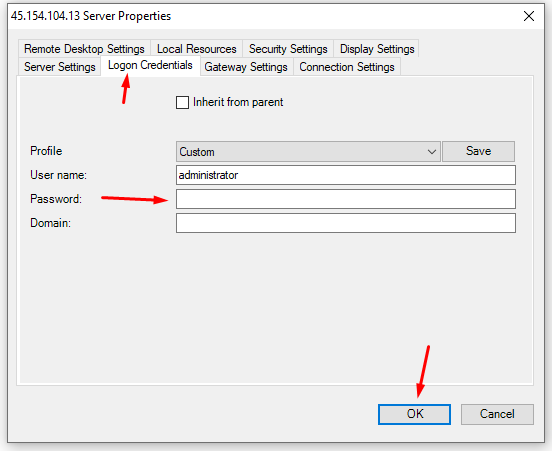Open the Local Resources tab
Screen dimensions: 552x451
[196, 49]
